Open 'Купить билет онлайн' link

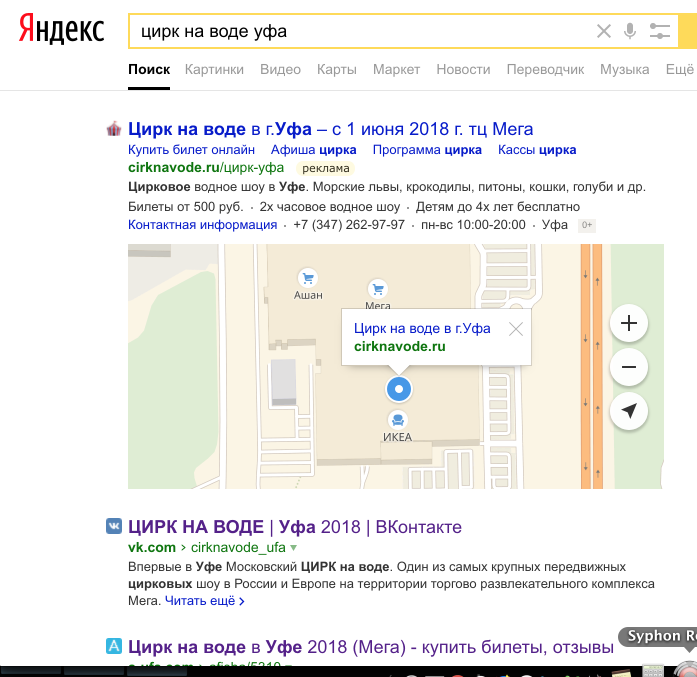191,150
